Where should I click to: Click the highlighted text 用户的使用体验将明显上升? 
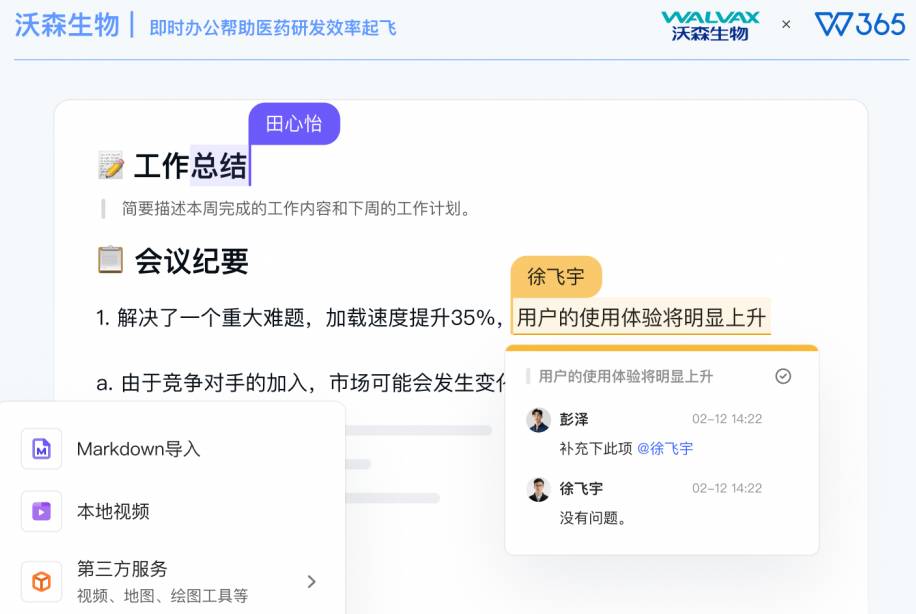(x=641, y=317)
